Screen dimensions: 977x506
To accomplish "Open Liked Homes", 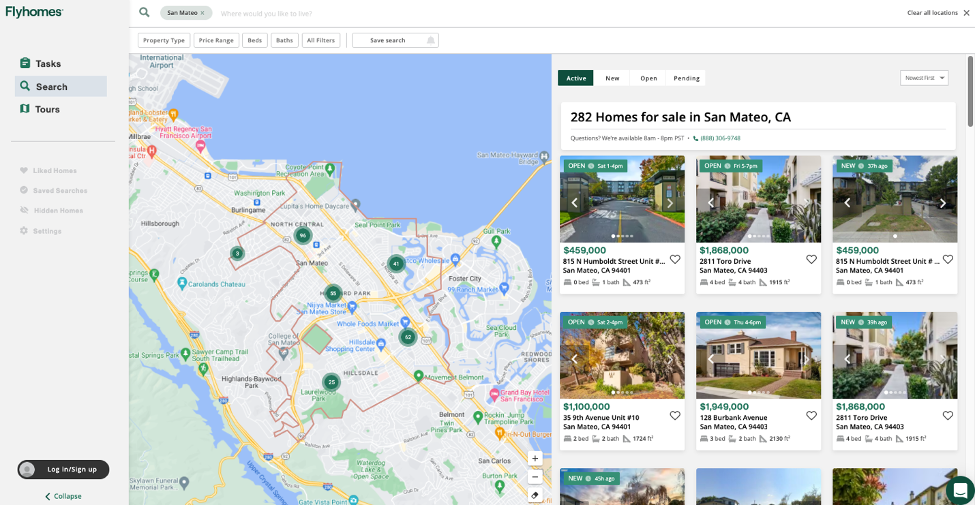I will click(49, 171).
